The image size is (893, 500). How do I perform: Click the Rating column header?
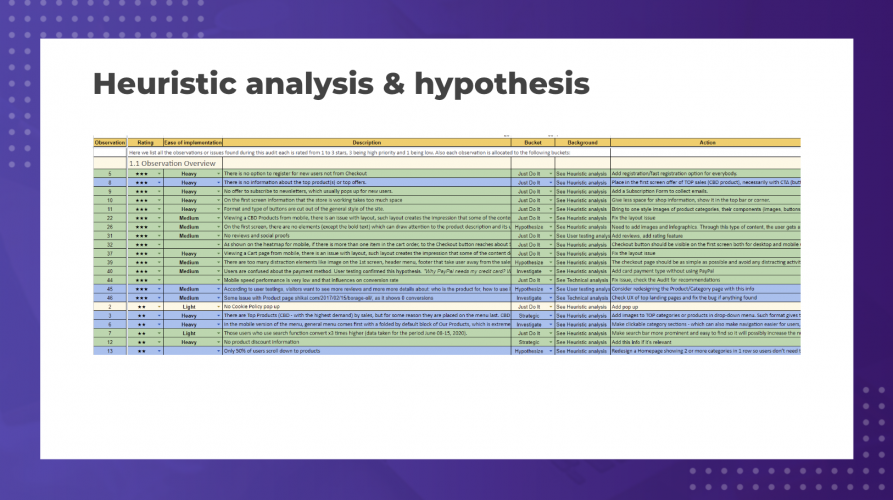click(x=145, y=142)
